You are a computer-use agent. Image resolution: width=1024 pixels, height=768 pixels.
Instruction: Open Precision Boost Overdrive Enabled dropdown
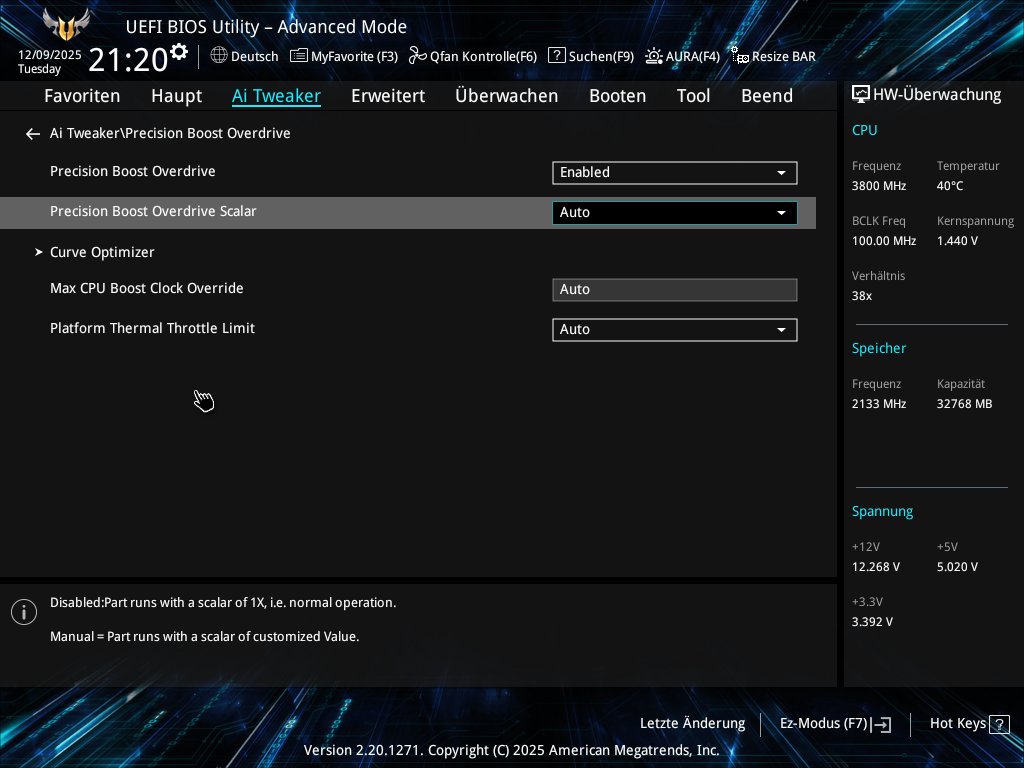(675, 172)
